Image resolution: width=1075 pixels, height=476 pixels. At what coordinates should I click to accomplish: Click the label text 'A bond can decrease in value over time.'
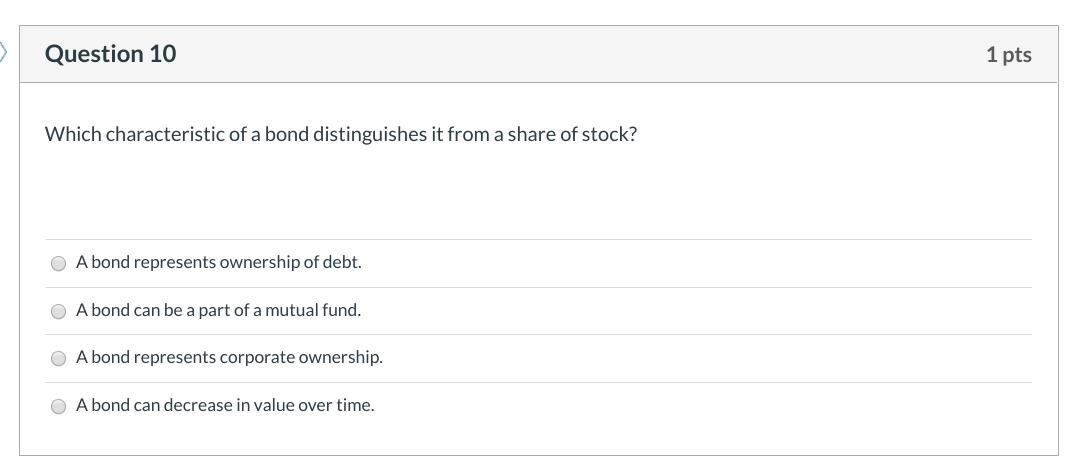coord(225,405)
